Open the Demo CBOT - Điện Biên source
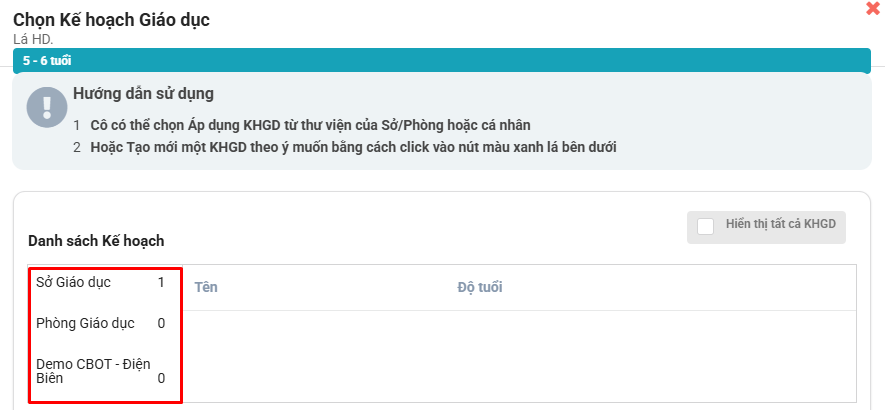Screen dimensions: 885x410 coord(93,370)
